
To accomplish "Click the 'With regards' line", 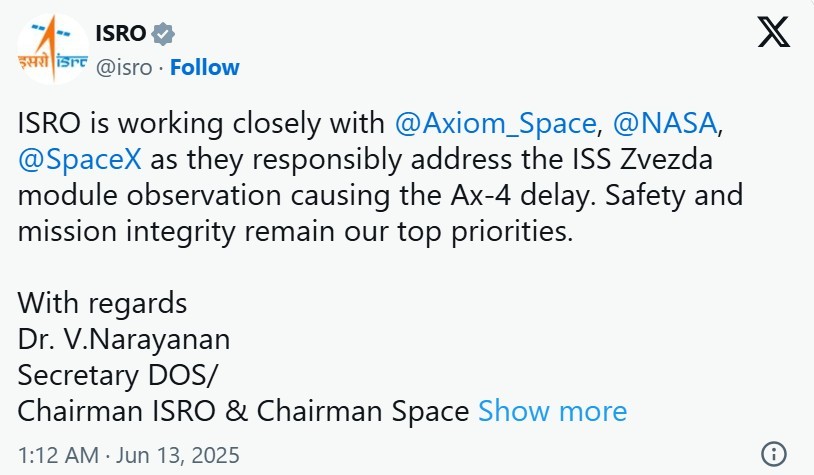I will pyautogui.click(x=102, y=303).
